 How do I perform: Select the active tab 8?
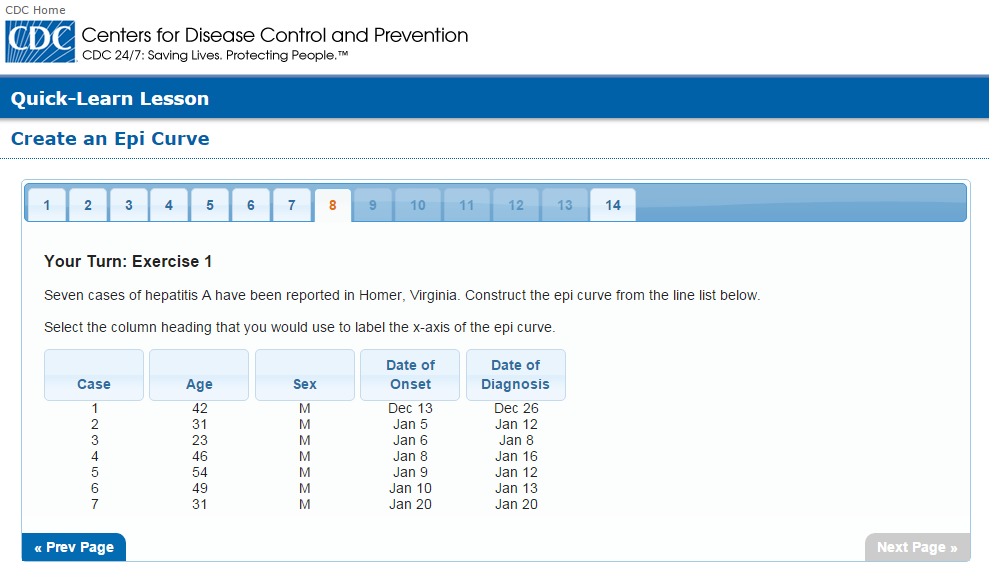coord(332,205)
